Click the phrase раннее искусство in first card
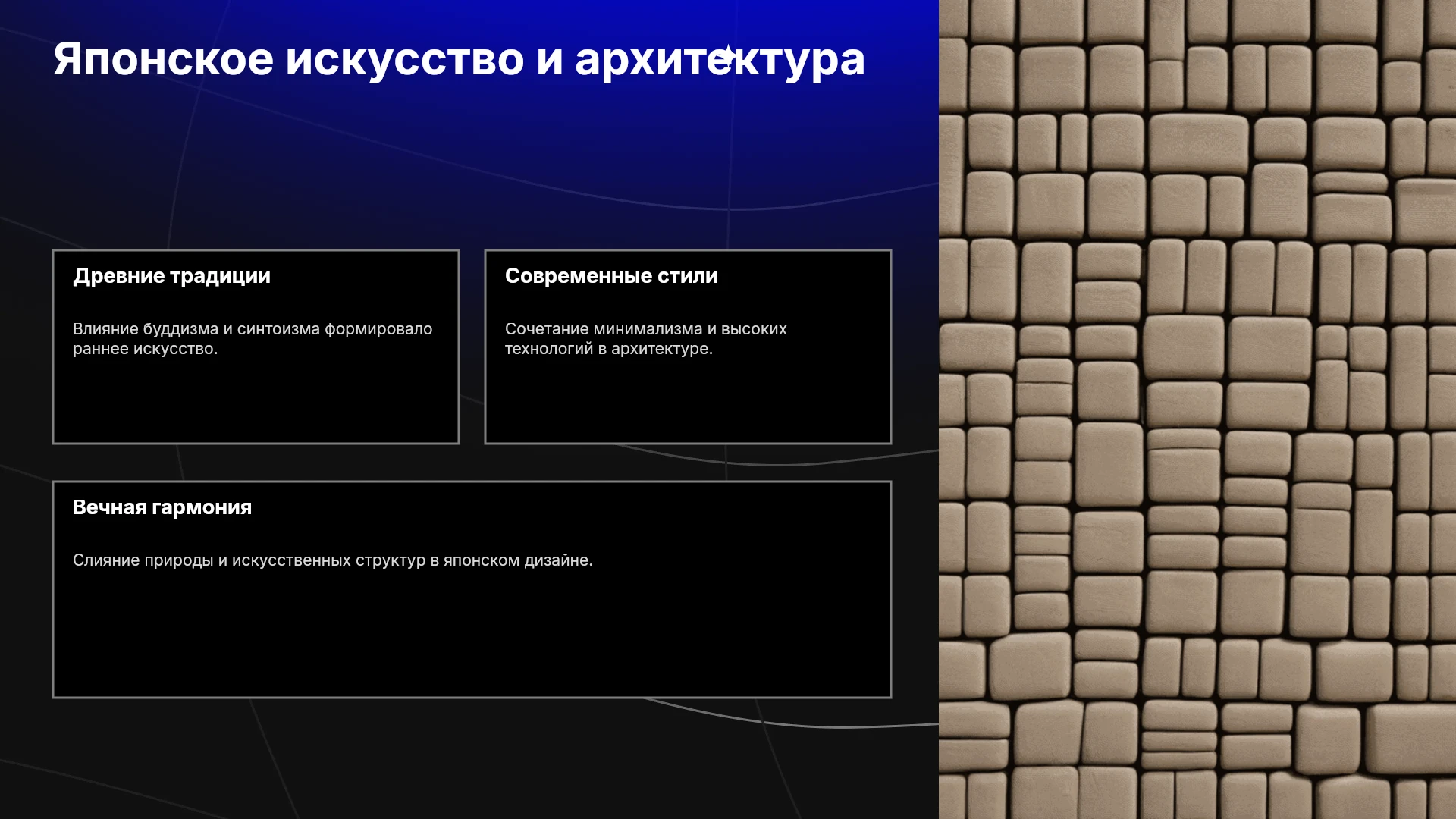Viewport: 1456px width, 819px height. 145,349
